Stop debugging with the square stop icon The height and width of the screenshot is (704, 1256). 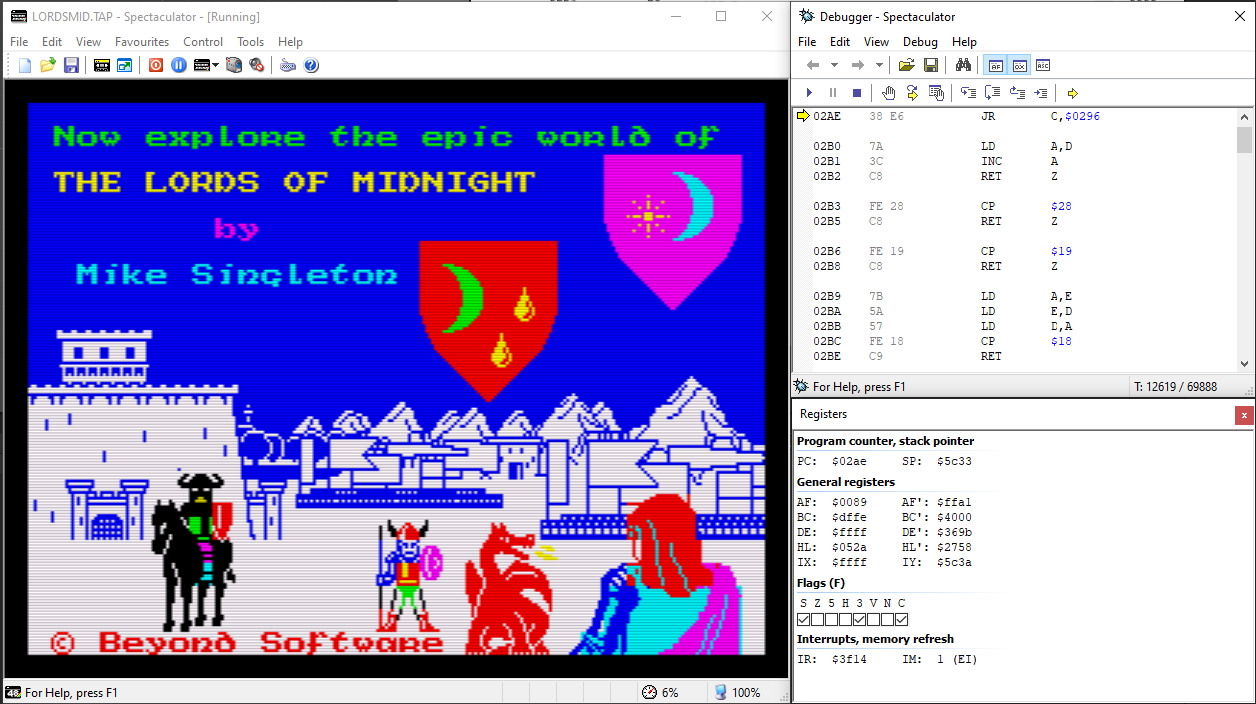pos(857,93)
